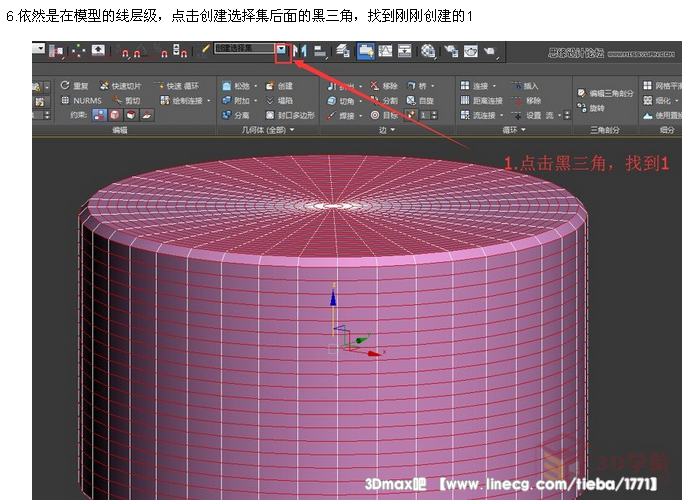Click the 移除 Remove edge tool

pyautogui.click(x=384, y=86)
